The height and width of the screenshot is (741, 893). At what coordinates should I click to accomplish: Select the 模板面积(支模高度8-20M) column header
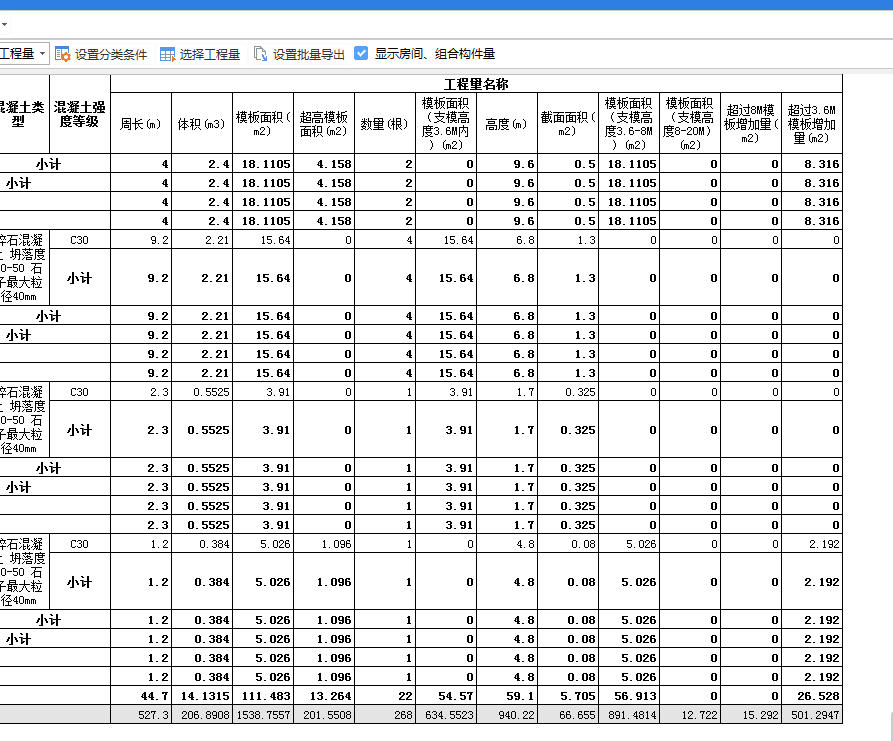pyautogui.click(x=689, y=124)
